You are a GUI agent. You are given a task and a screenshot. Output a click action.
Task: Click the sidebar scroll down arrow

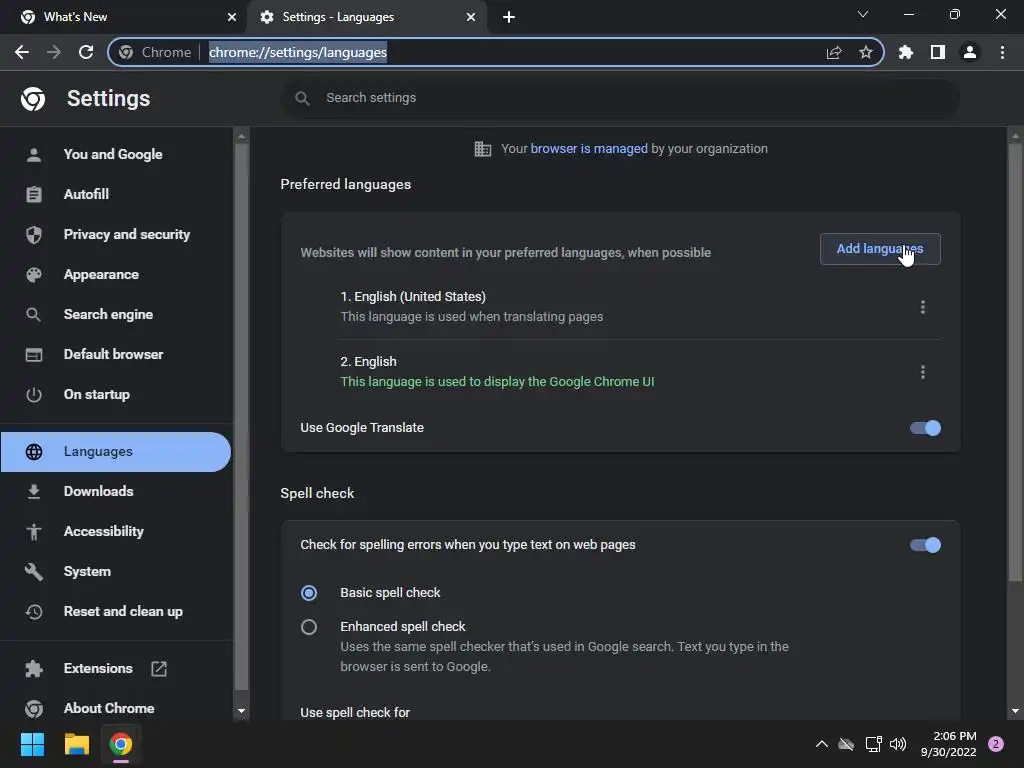(242, 711)
